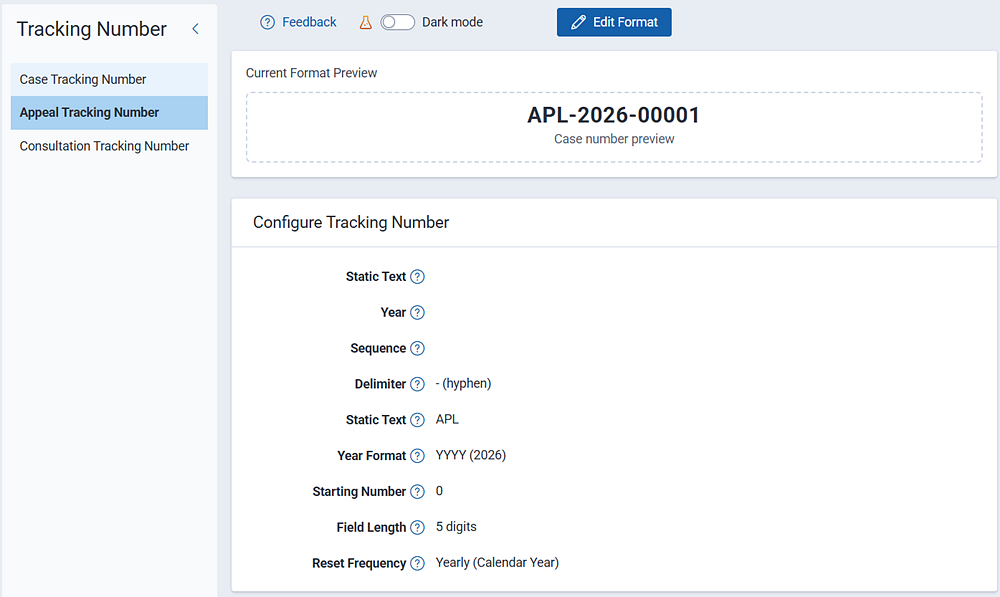Click the 'Reset Frequency' label
Screen dimensions: 1000x597
point(359,563)
